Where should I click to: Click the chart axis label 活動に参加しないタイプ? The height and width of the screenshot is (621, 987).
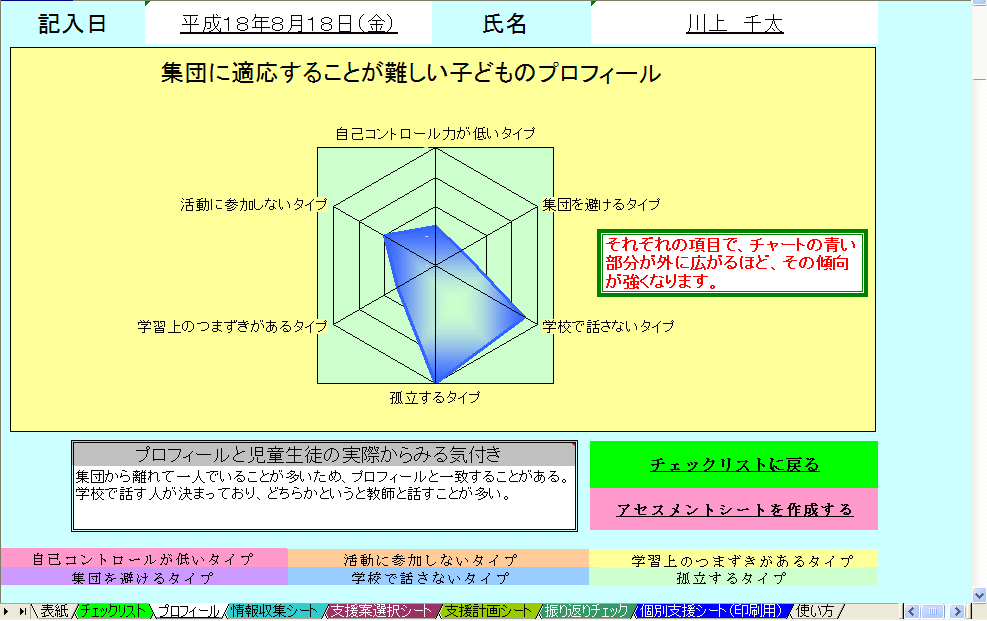[254, 204]
